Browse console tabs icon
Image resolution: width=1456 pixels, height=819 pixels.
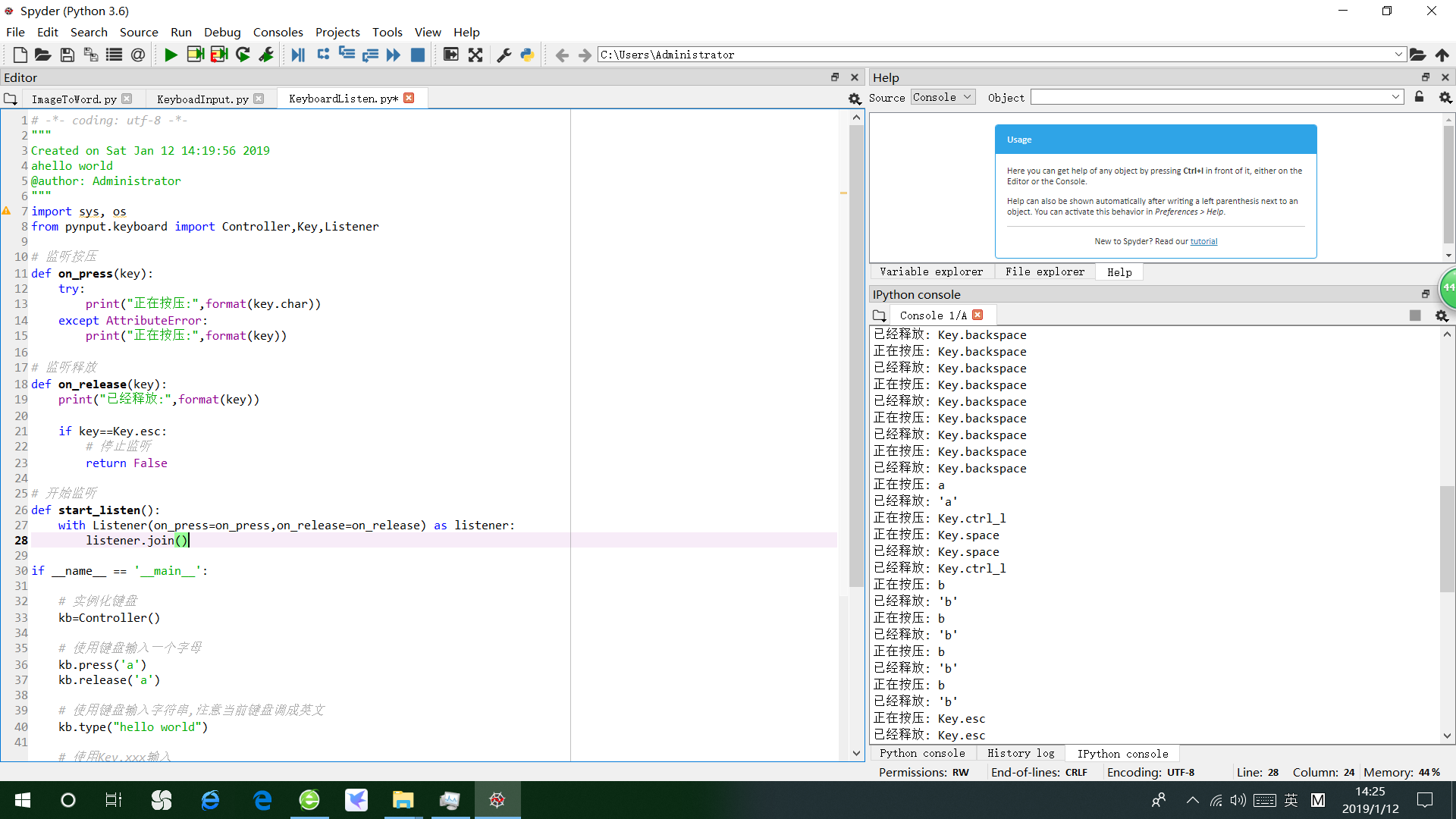pos(879,315)
